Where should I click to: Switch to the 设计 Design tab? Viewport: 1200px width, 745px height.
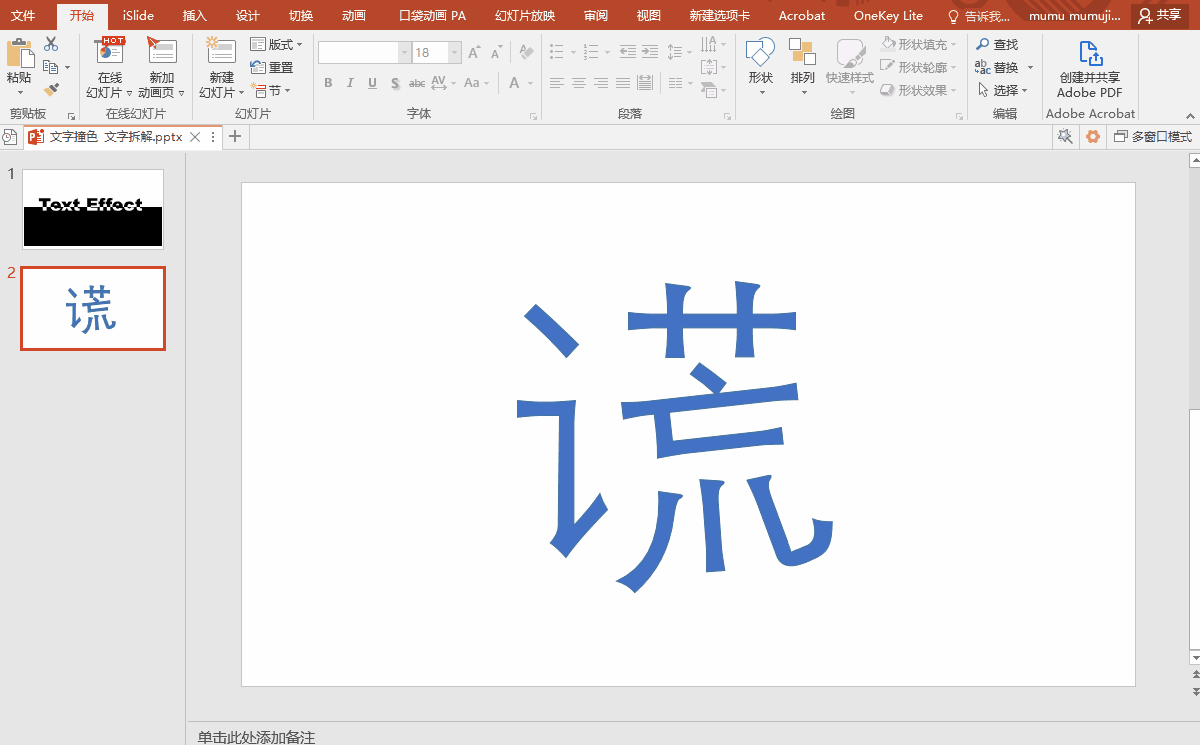(x=247, y=15)
